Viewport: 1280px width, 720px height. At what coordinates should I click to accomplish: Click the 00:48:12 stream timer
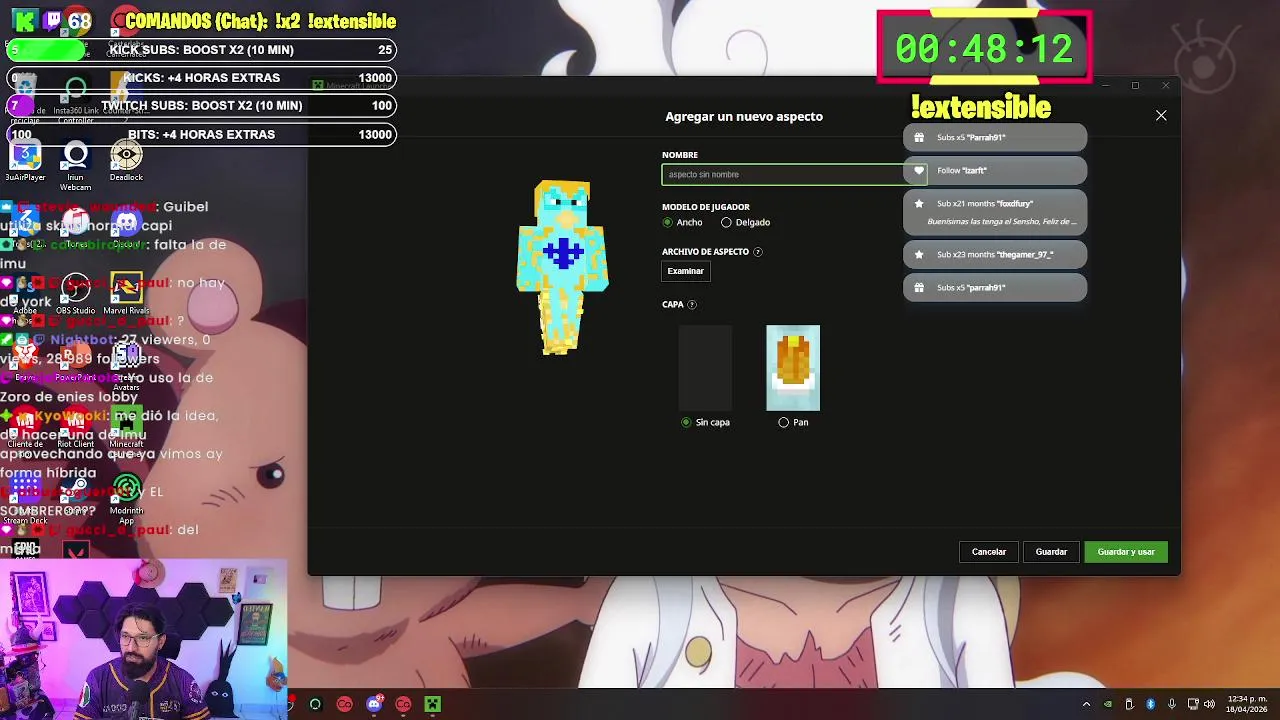984,48
